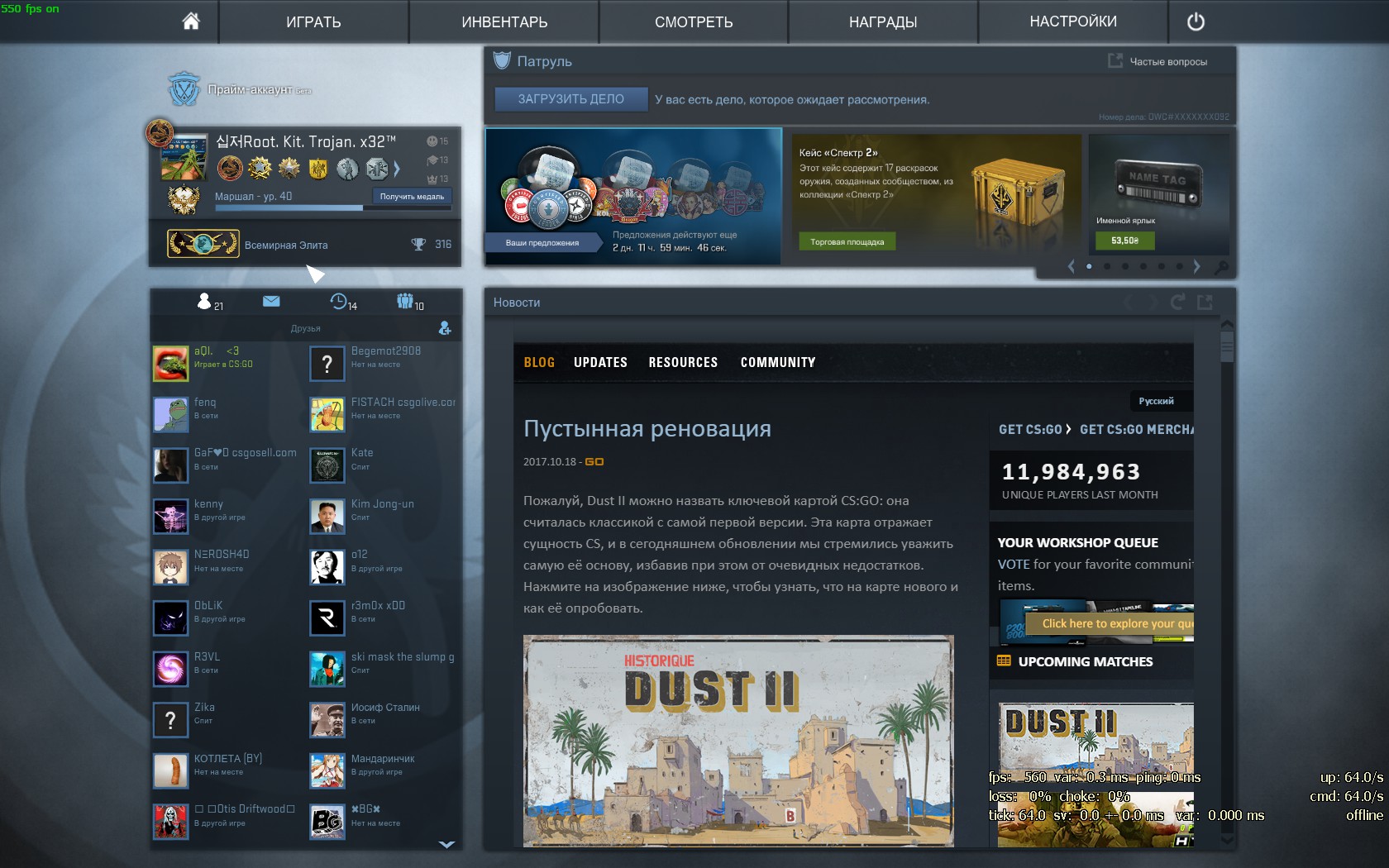Select friend ObLiK
This screenshot has height=868, width=1389.
tap(227, 618)
